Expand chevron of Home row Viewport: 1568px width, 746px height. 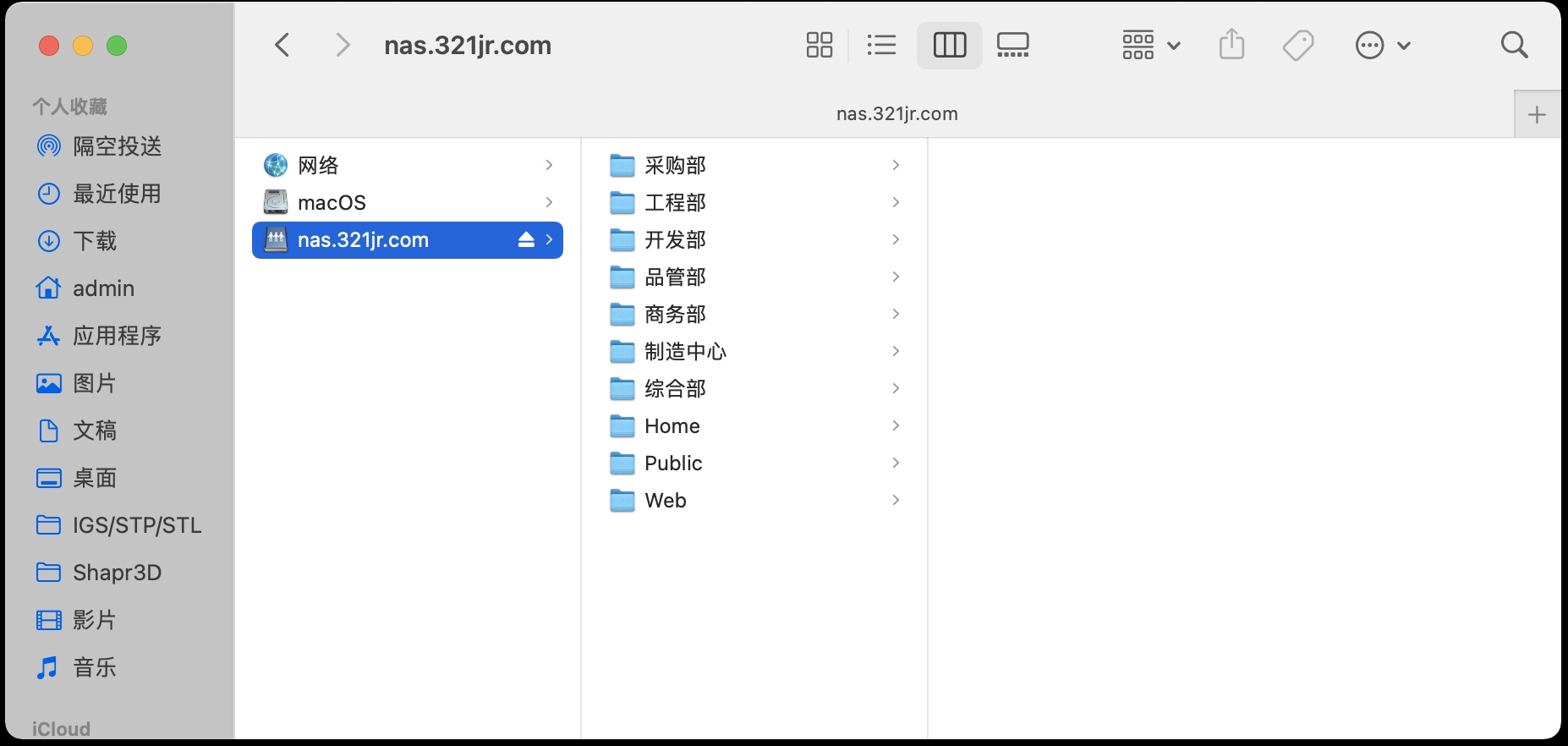pos(896,425)
